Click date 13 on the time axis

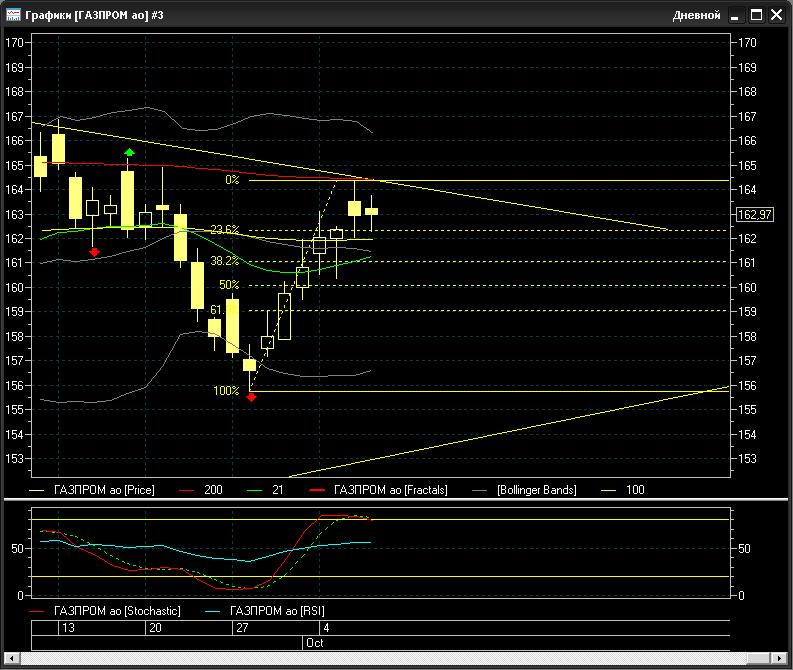tap(68, 628)
